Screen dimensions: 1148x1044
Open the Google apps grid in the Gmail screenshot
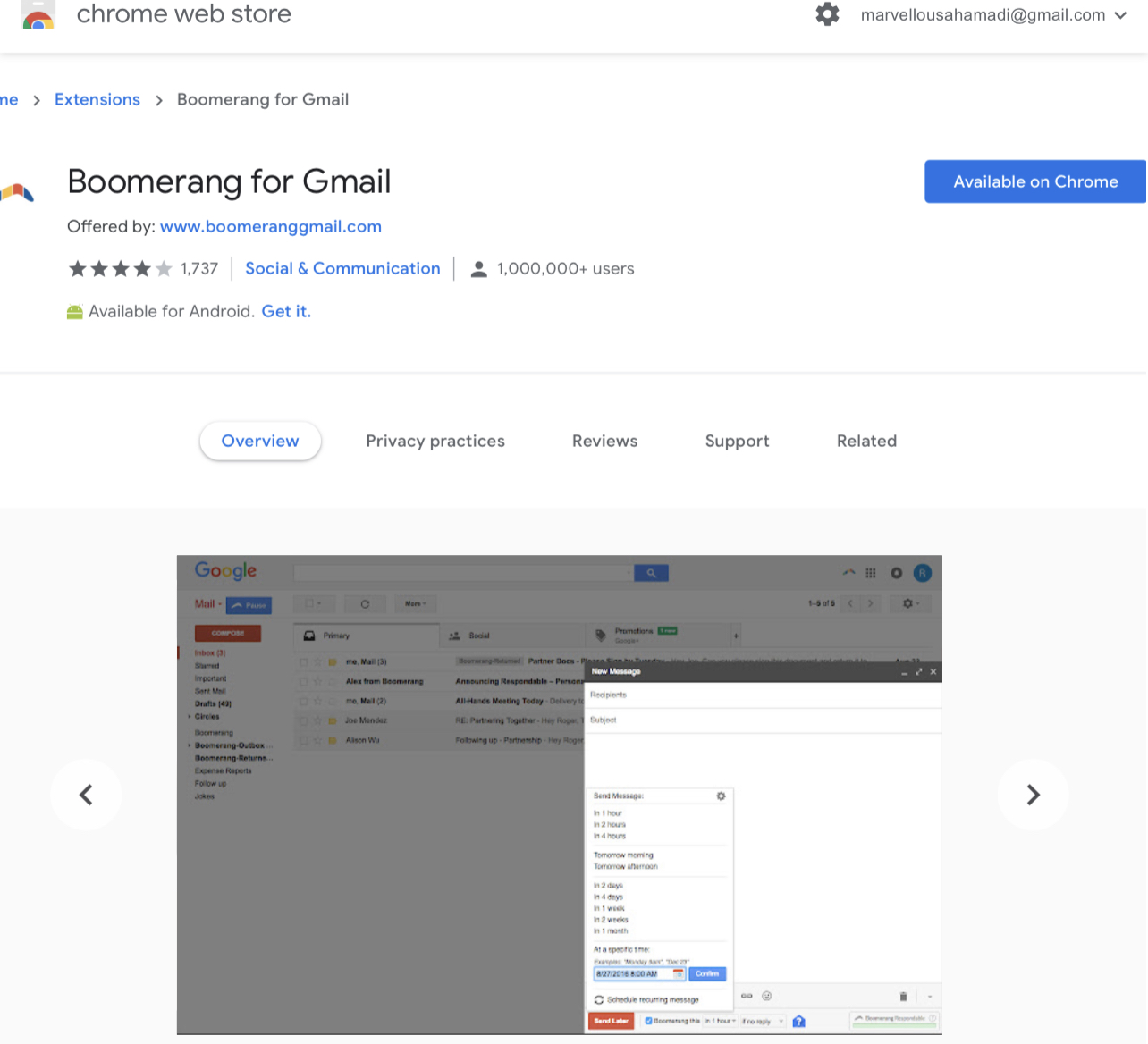pos(870,573)
